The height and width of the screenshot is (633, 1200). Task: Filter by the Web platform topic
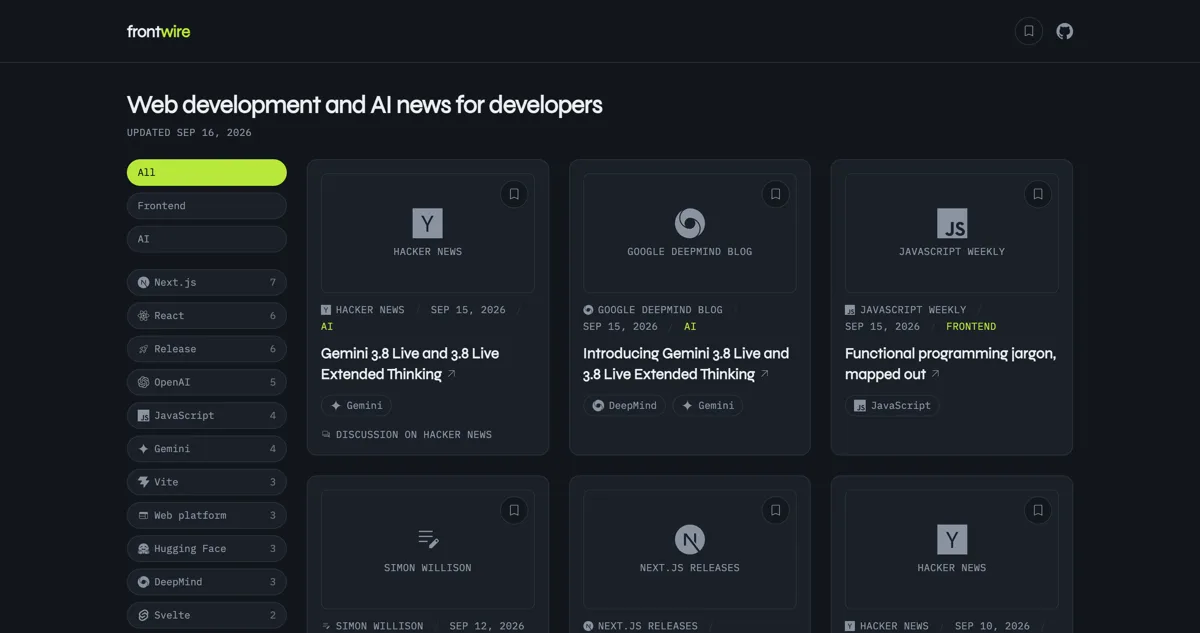click(207, 515)
